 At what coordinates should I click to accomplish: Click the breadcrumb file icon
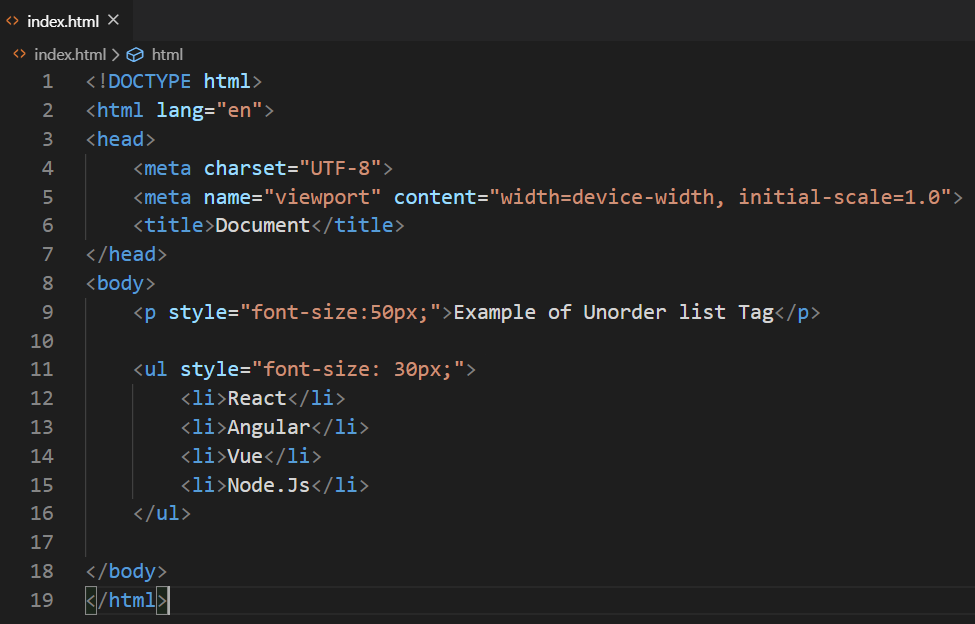pyautogui.click(x=19, y=54)
